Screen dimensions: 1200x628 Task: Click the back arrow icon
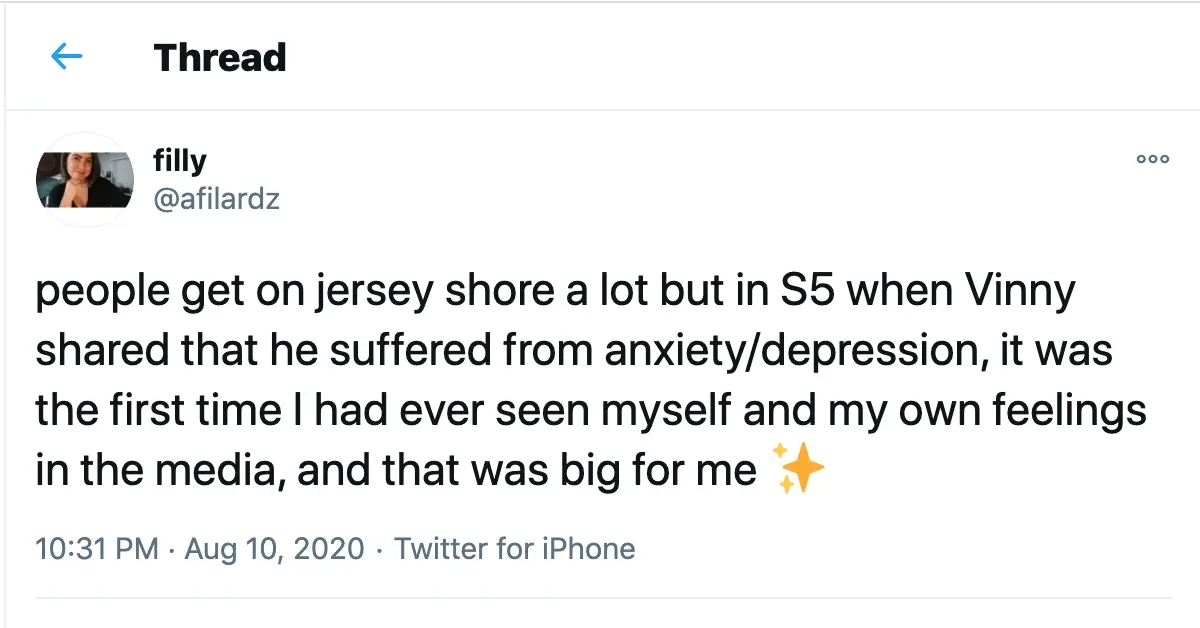tap(66, 57)
